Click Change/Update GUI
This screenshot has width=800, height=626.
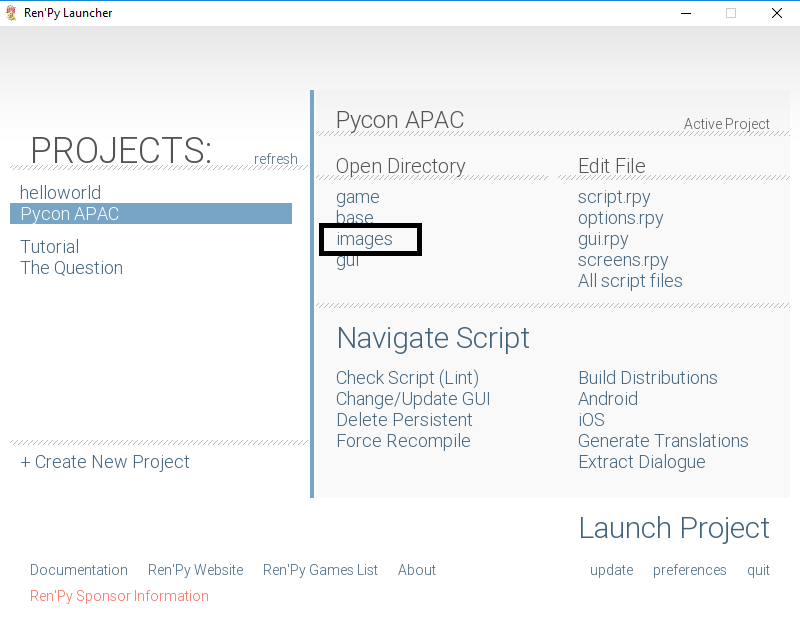click(413, 399)
